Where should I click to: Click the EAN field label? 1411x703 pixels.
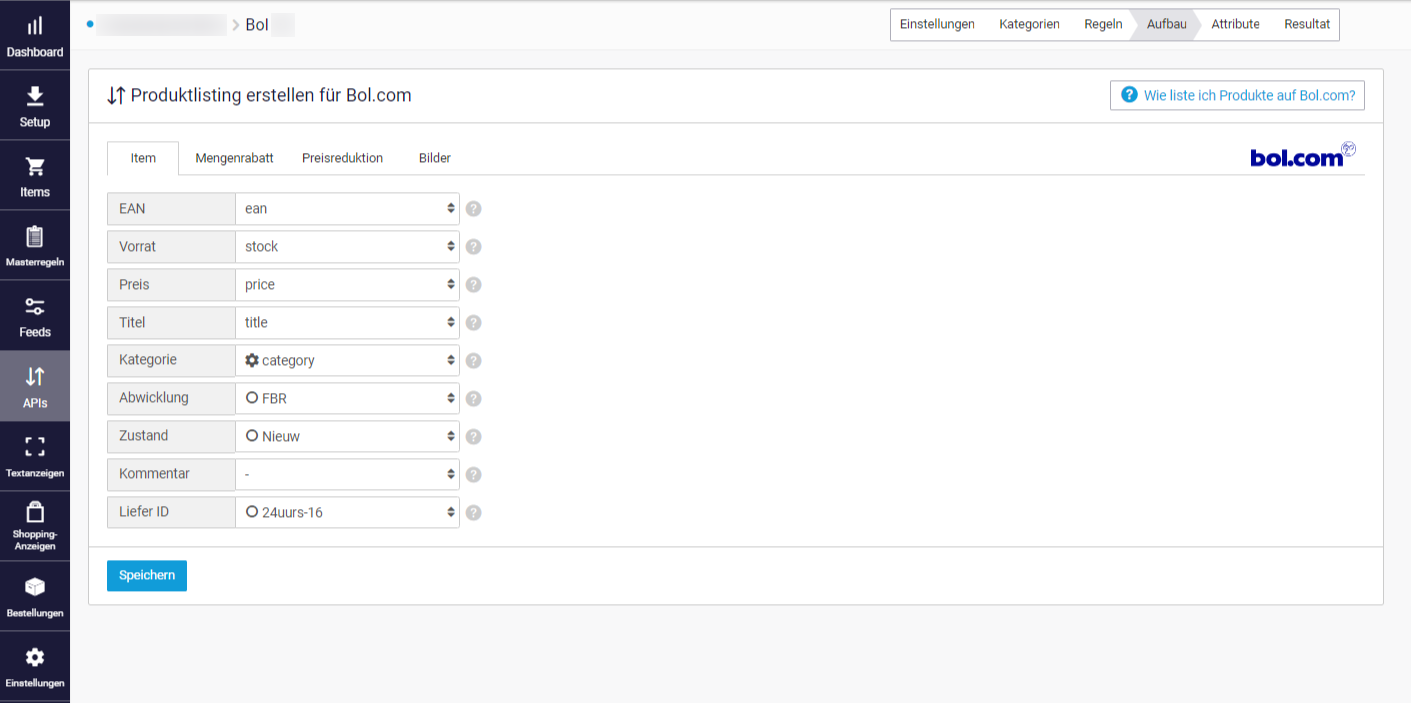pos(171,209)
